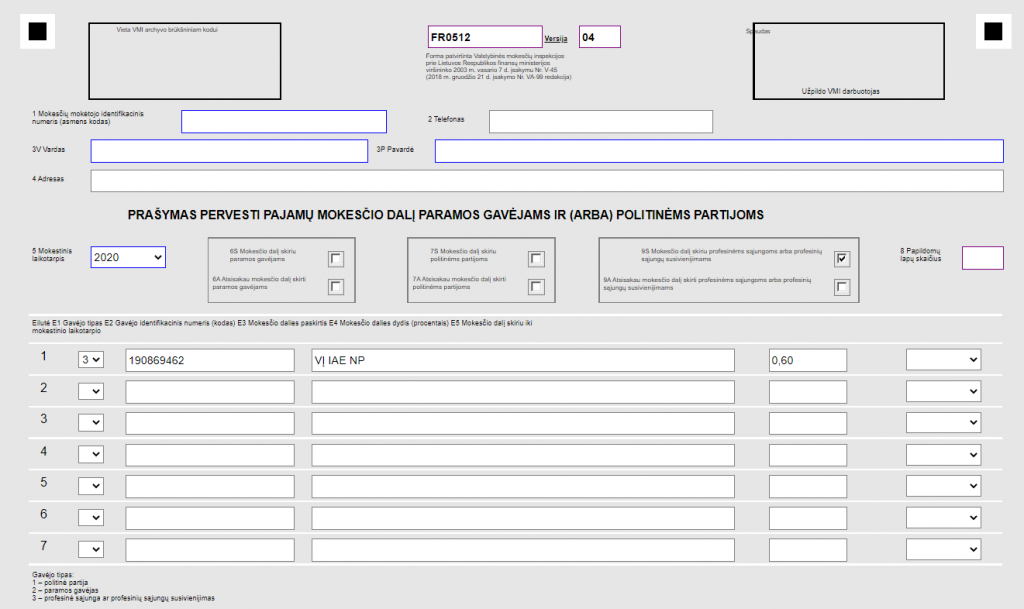Click row 1 percentage field showing 0,60

(x=807, y=360)
